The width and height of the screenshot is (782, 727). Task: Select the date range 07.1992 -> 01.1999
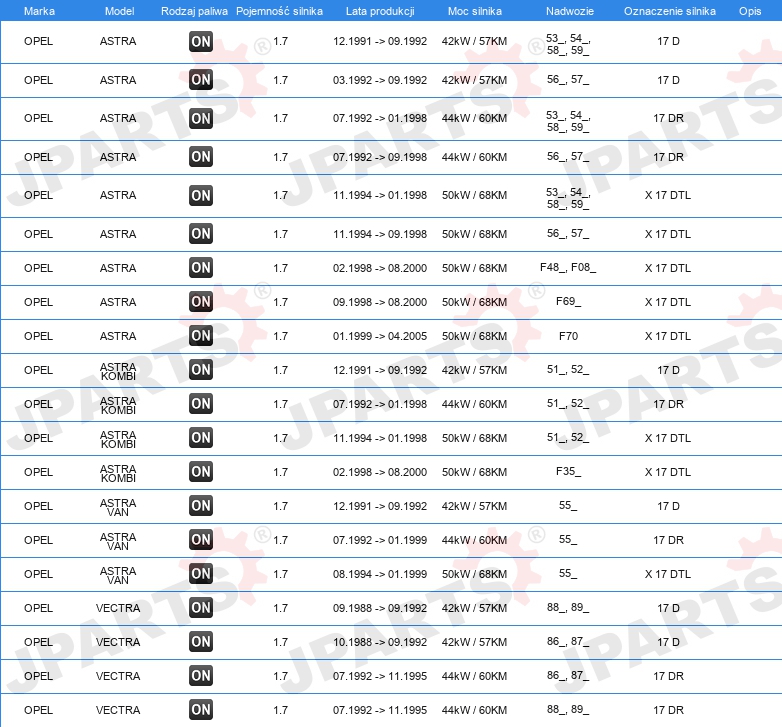(x=380, y=540)
